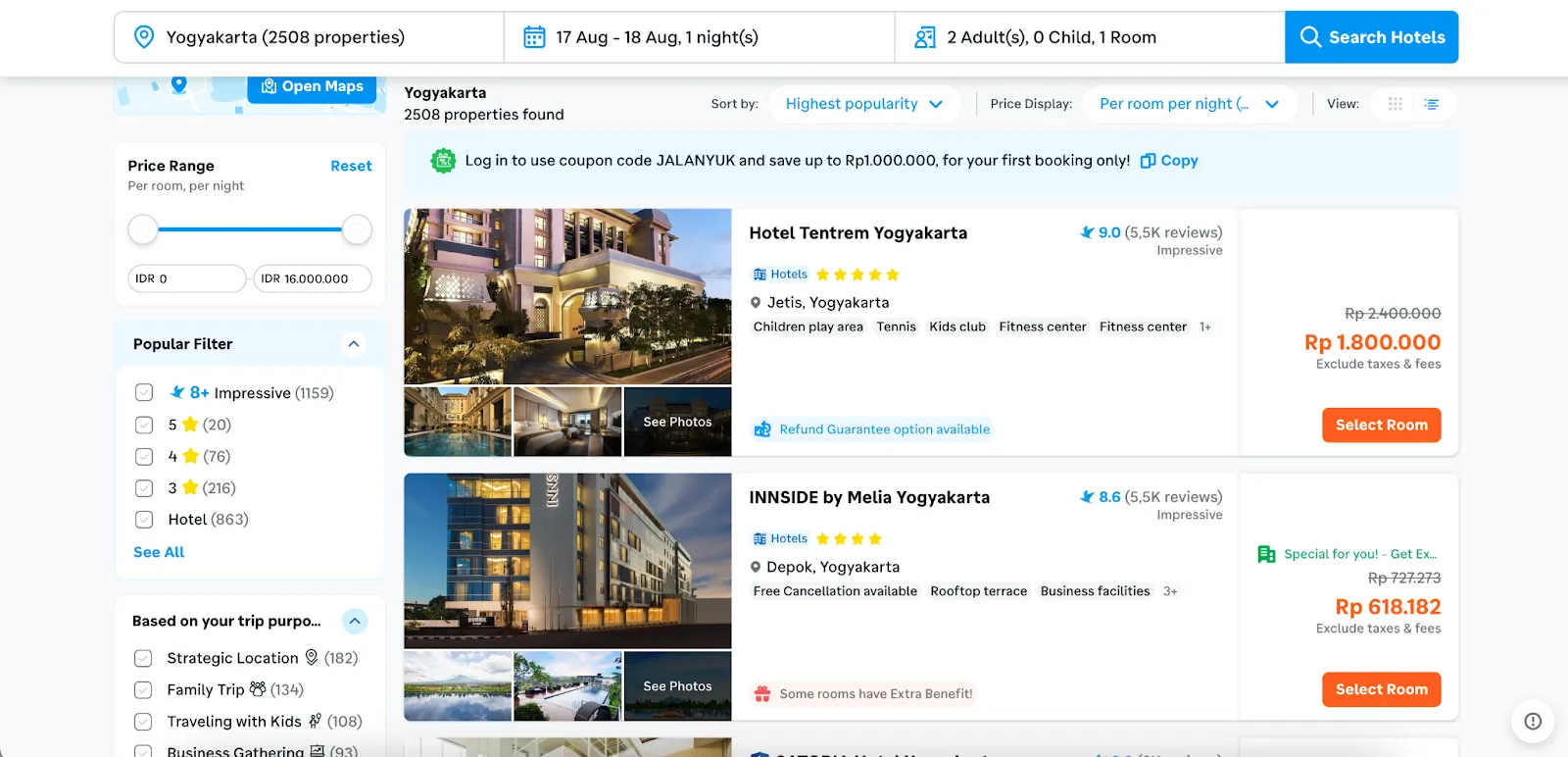Viewport: 1568px width, 757px height.
Task: Select Room for Hotel Tentrem Yogyakarta
Action: (x=1381, y=425)
